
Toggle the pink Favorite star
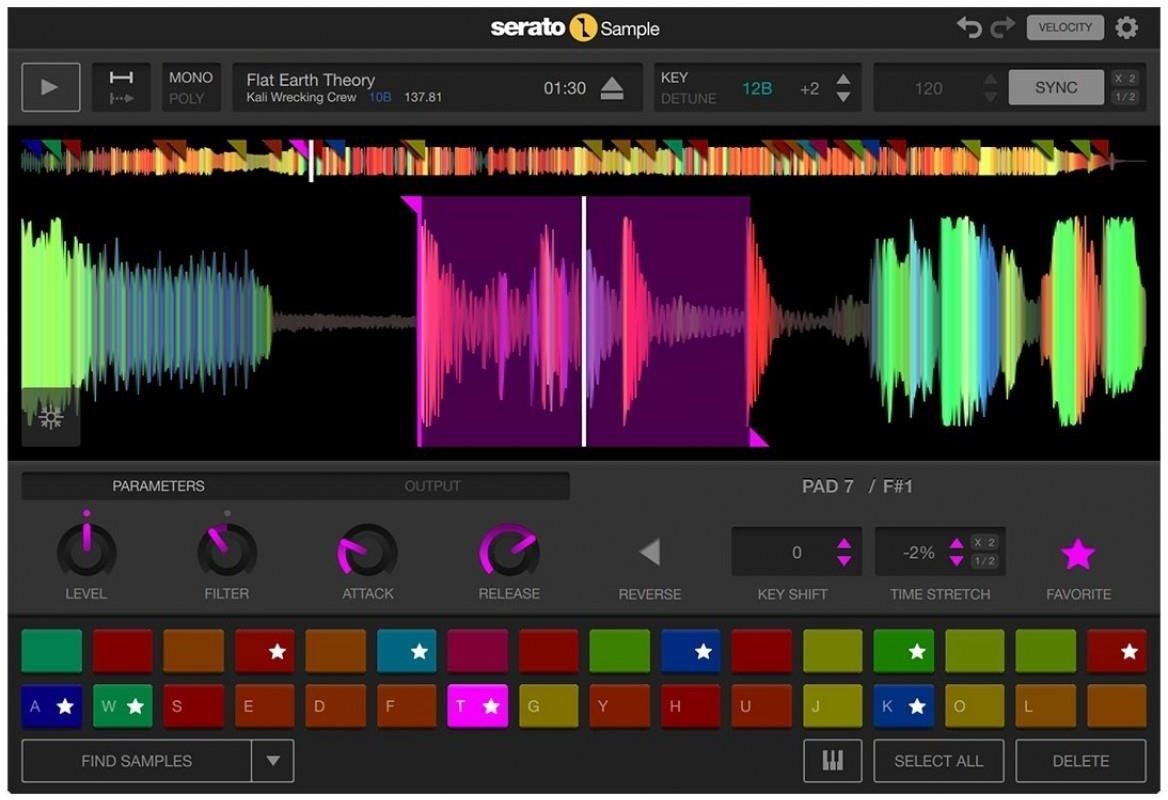[x=1078, y=553]
